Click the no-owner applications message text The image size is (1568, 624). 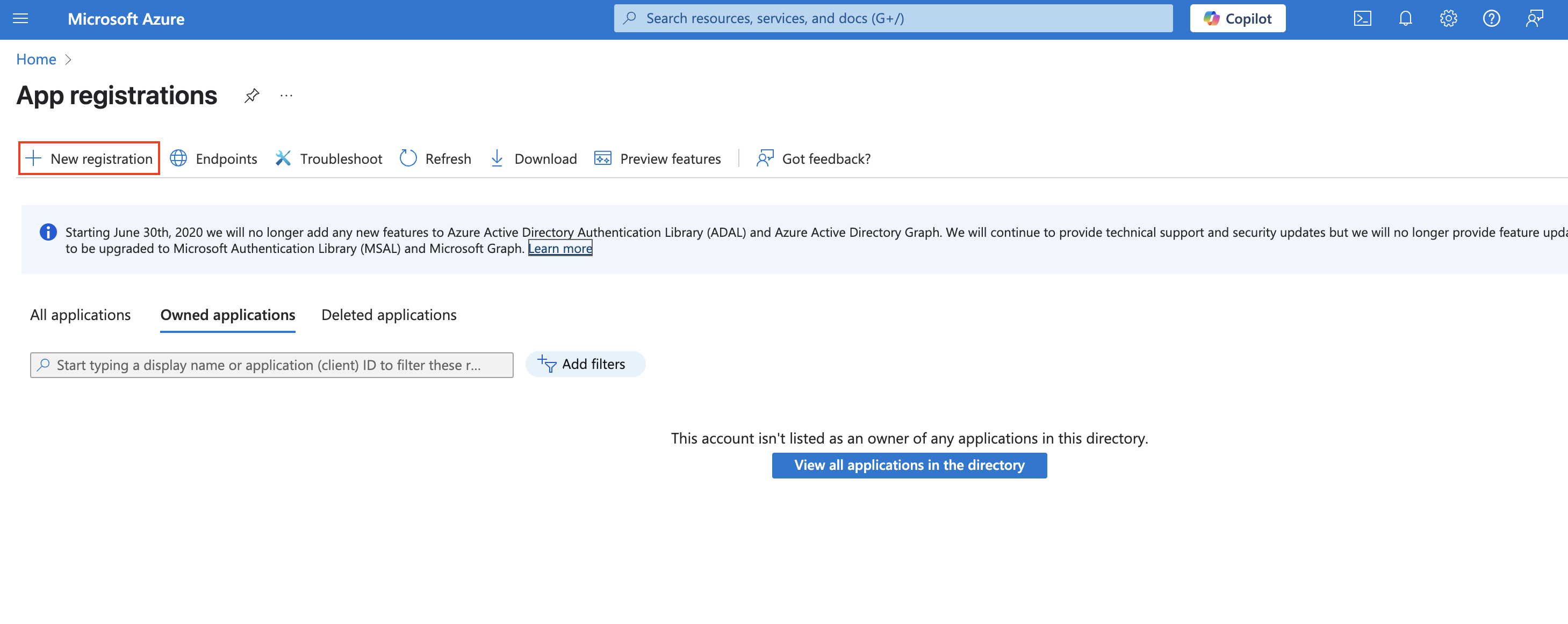(909, 438)
